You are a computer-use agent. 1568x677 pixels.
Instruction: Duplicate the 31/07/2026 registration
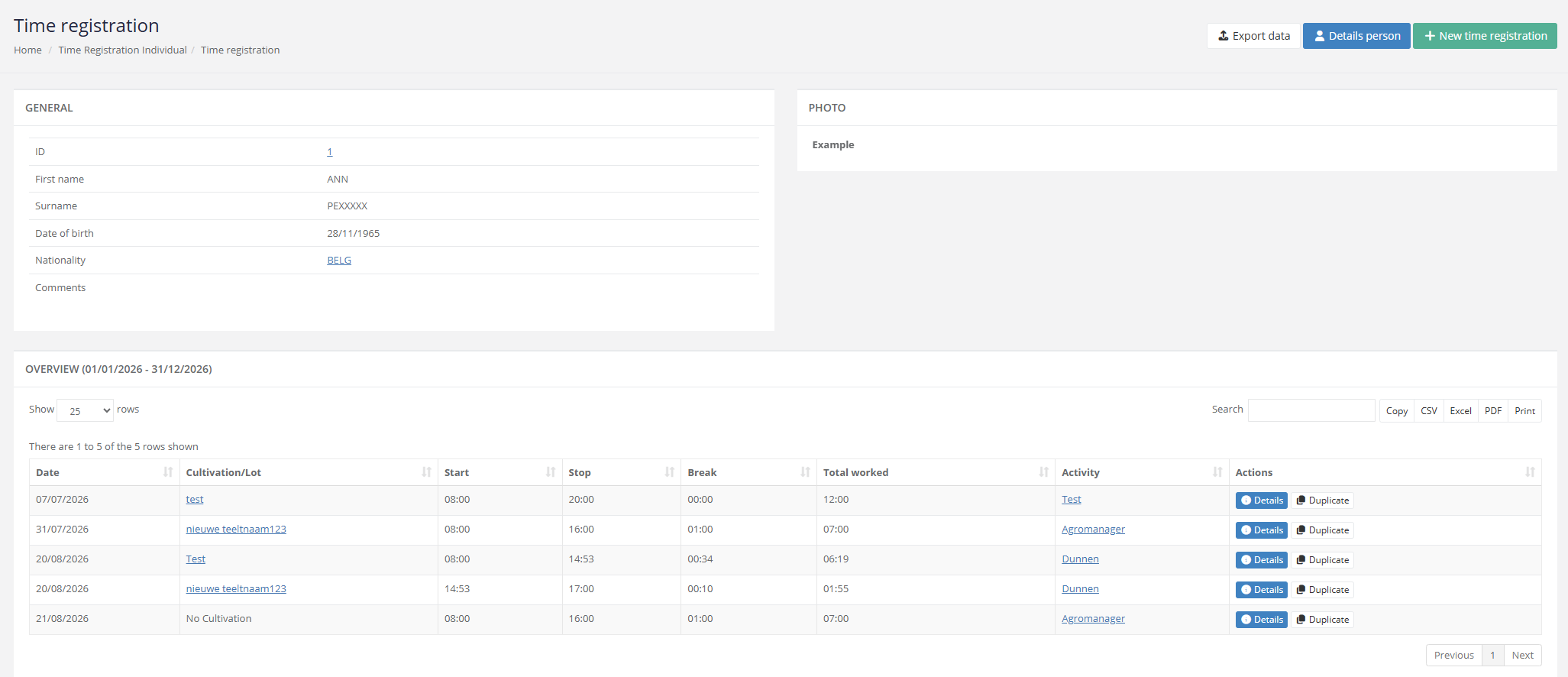1323,530
